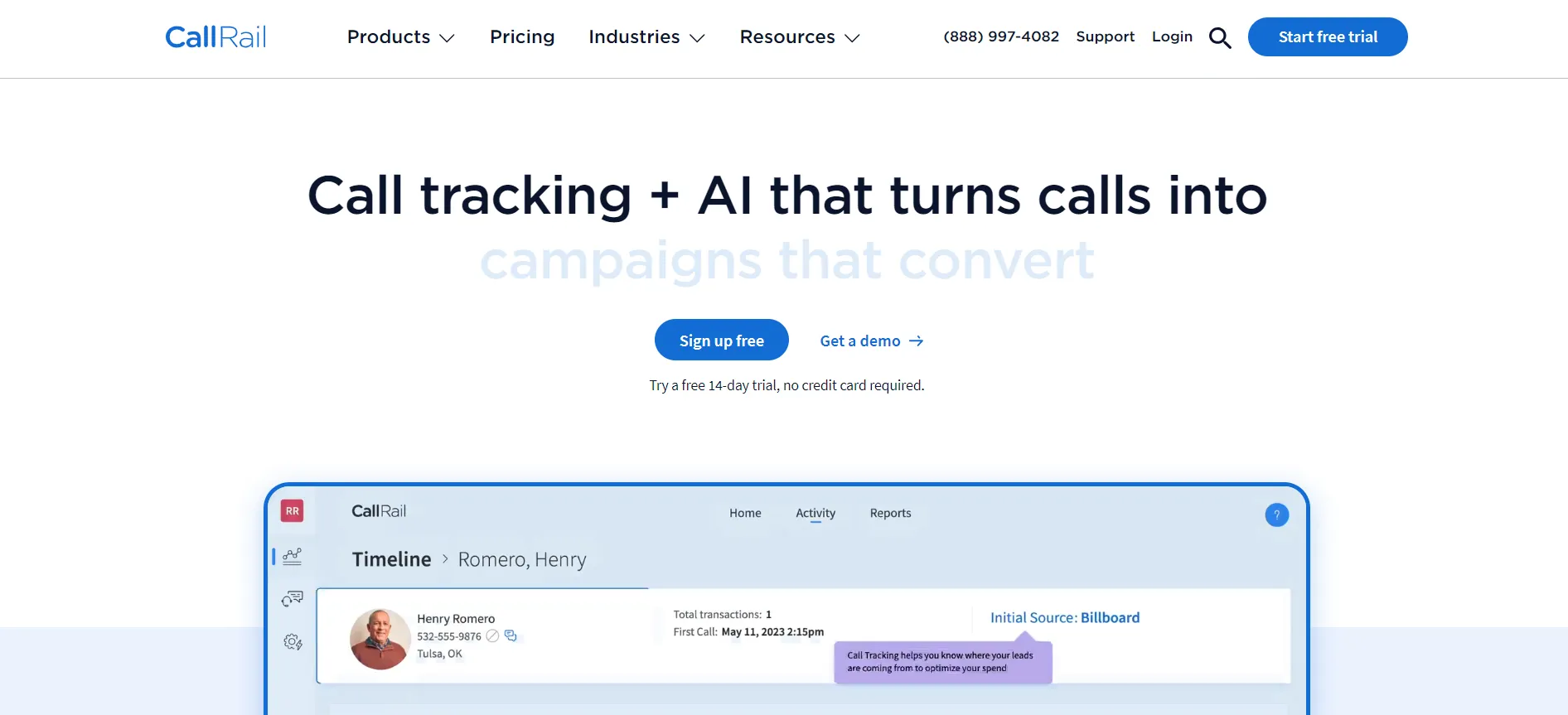
Task: Click the block caller icon beside 532-555-9876
Action: point(492,635)
